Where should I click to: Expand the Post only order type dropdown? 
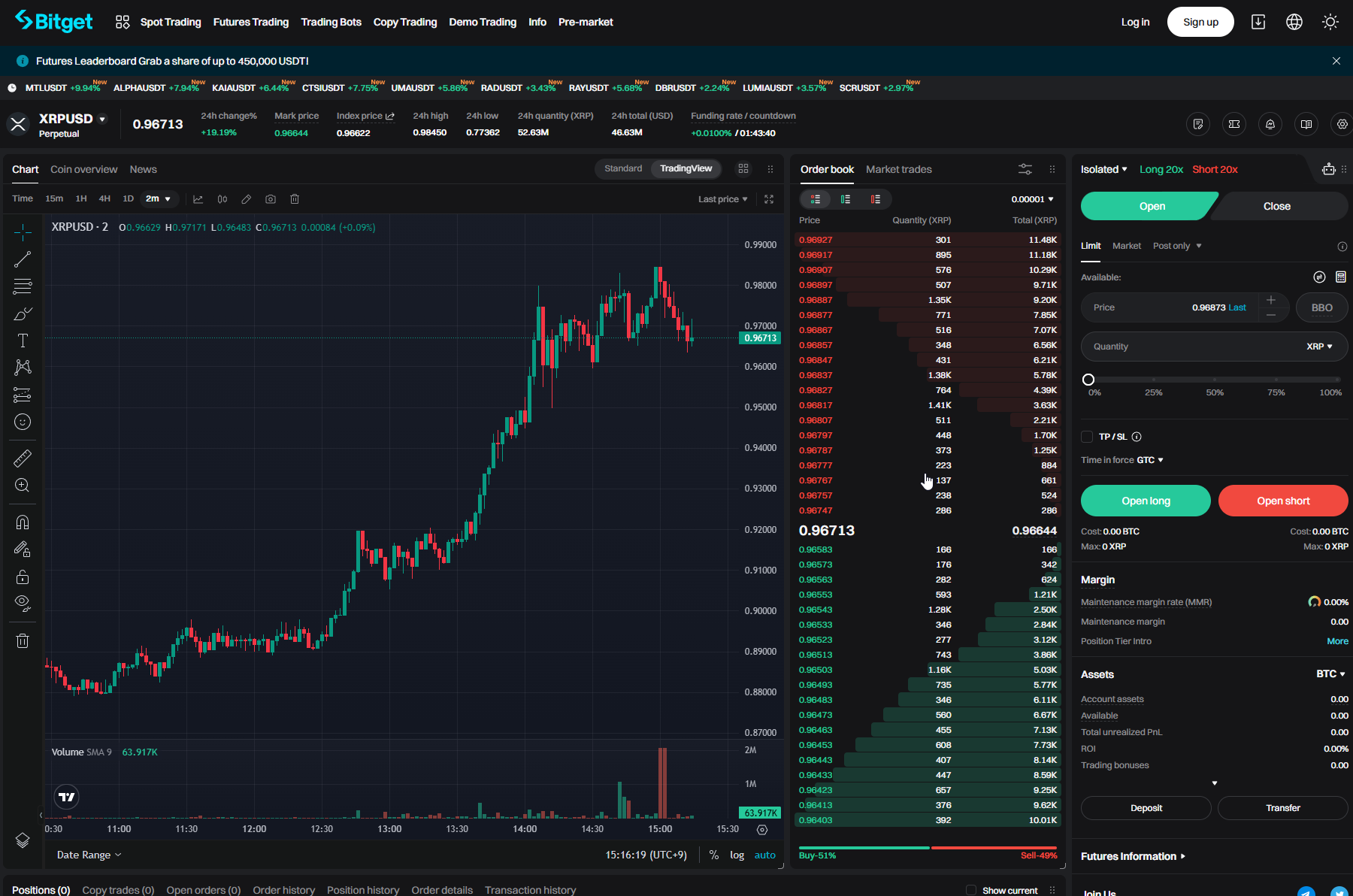tap(1177, 246)
